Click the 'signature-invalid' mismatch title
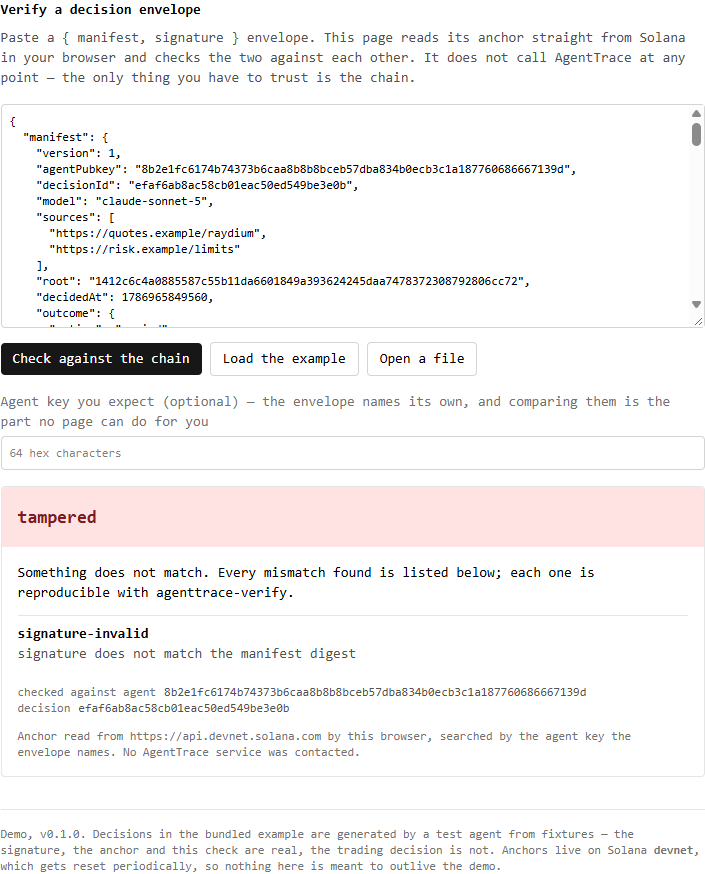 pos(83,634)
